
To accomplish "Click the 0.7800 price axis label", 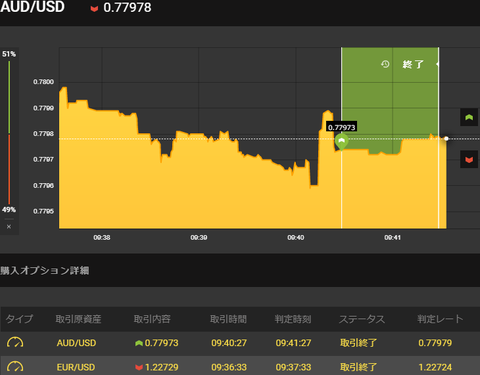I will 43,82.
